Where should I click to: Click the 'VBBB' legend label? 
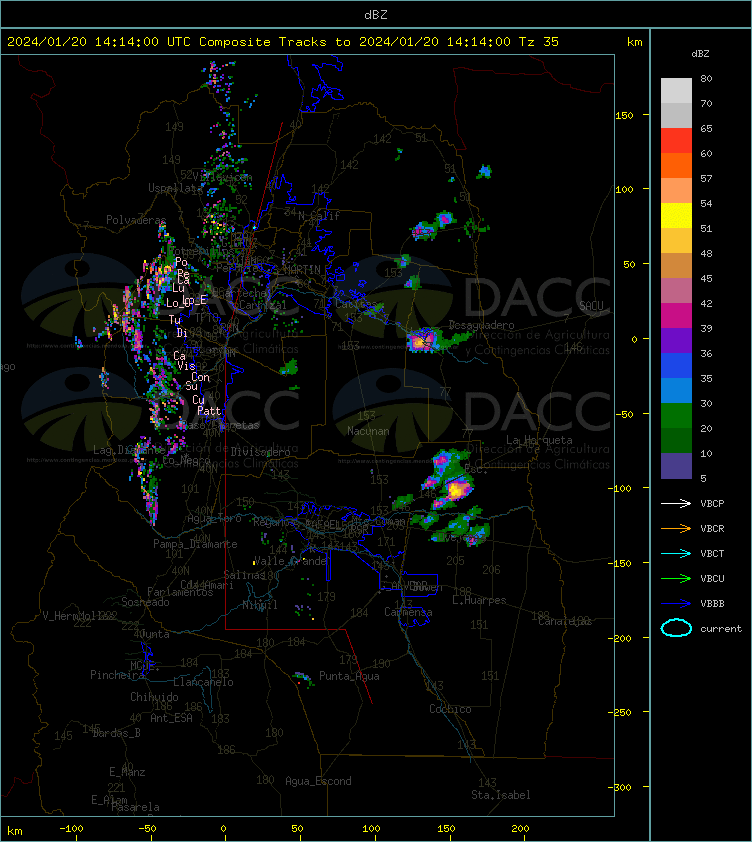tap(712, 603)
